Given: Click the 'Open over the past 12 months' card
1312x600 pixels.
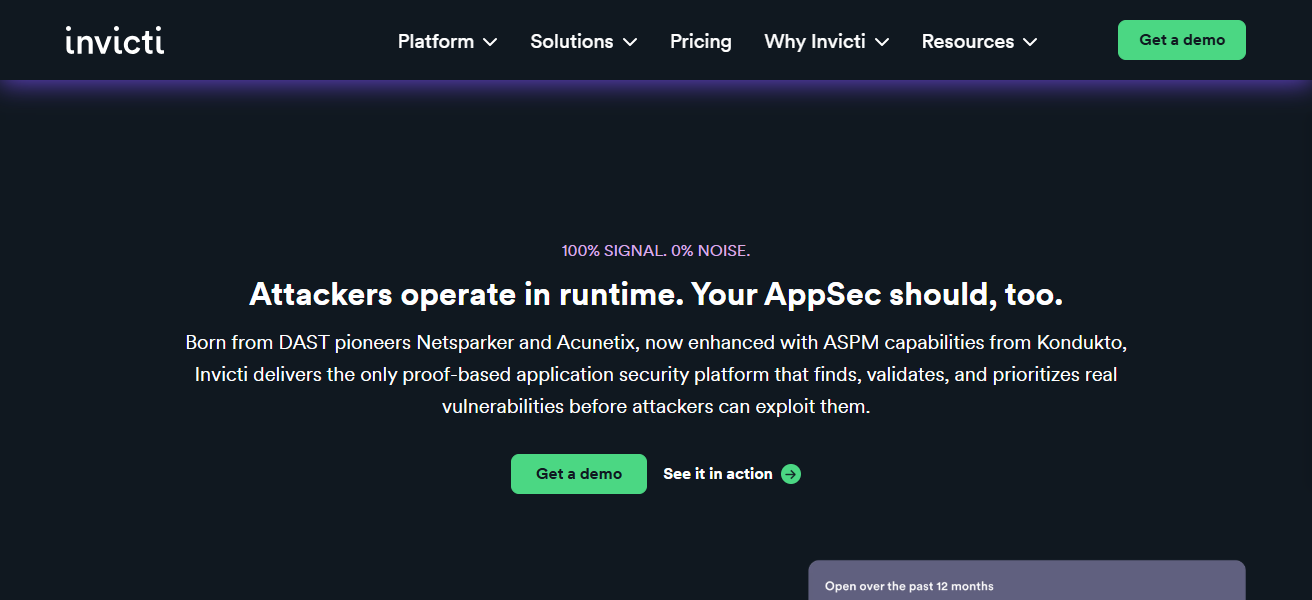Looking at the screenshot, I should [1027, 580].
